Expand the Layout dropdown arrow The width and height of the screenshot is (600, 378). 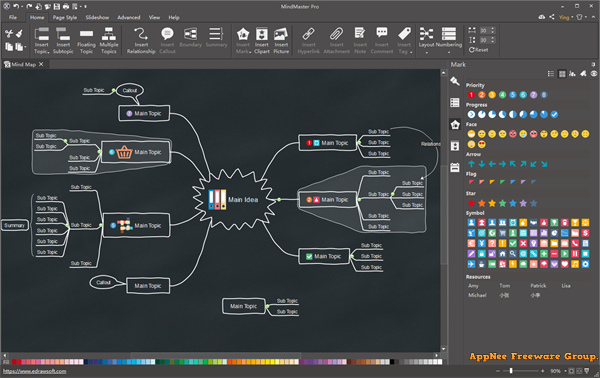click(x=426, y=52)
